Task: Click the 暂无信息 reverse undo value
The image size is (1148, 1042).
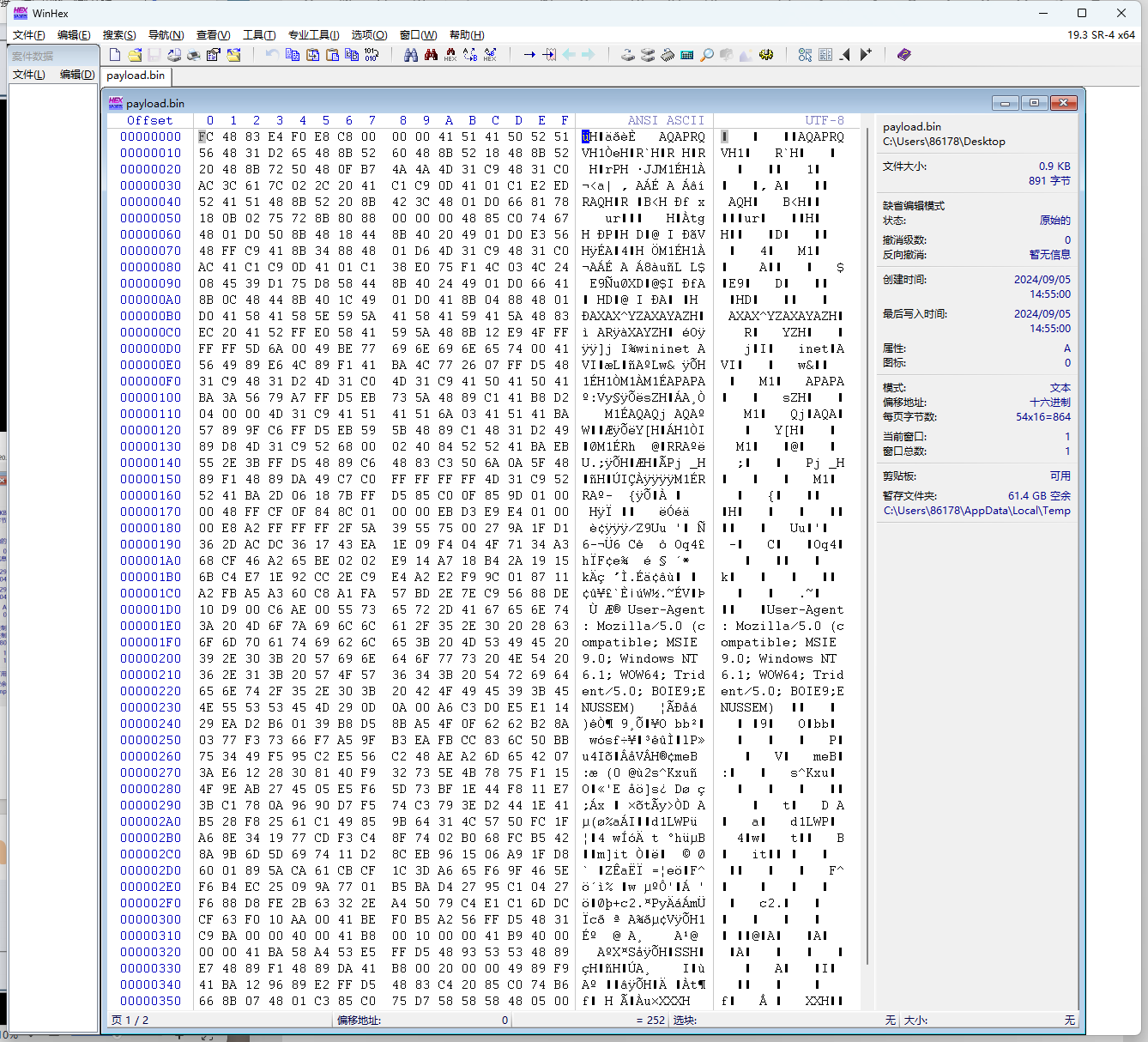Action: 1050,255
